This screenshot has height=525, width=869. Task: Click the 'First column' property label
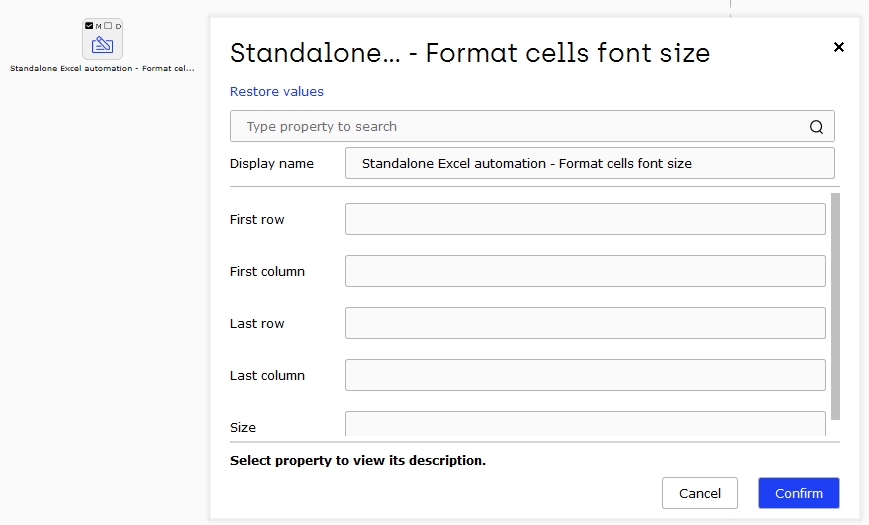point(267,272)
